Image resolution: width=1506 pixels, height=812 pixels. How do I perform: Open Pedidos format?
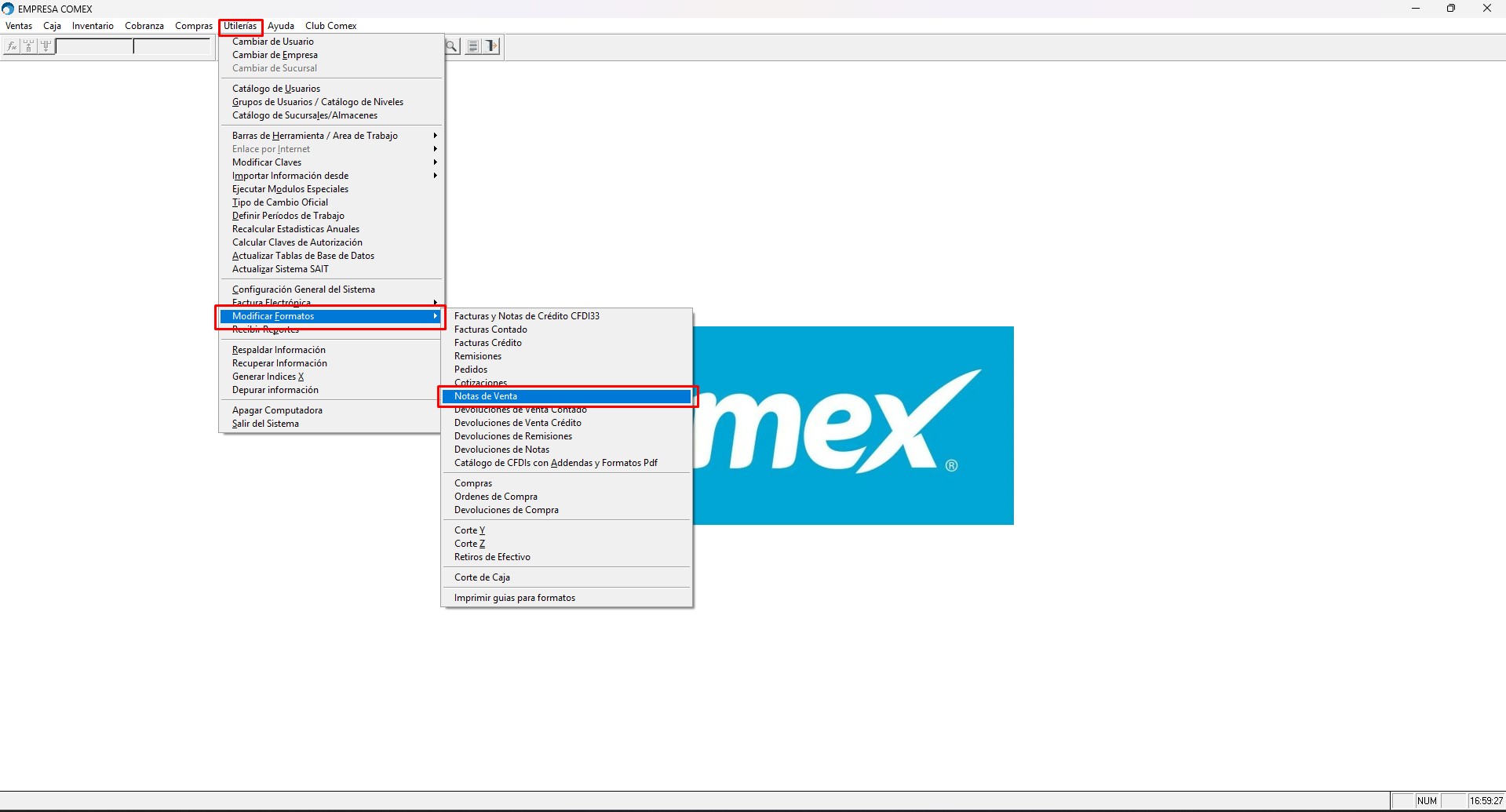coord(567,370)
